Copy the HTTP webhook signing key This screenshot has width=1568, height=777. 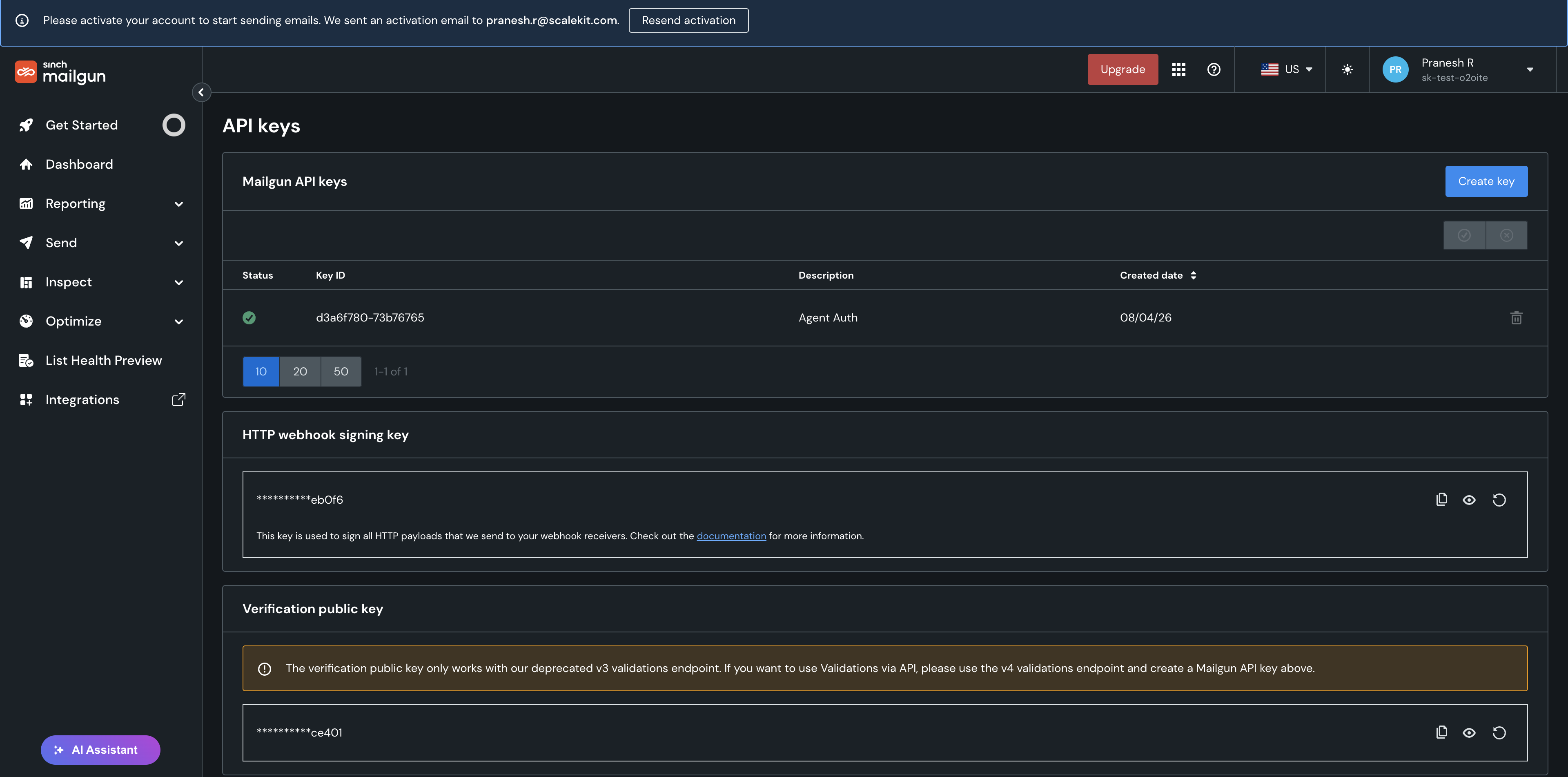point(1441,500)
